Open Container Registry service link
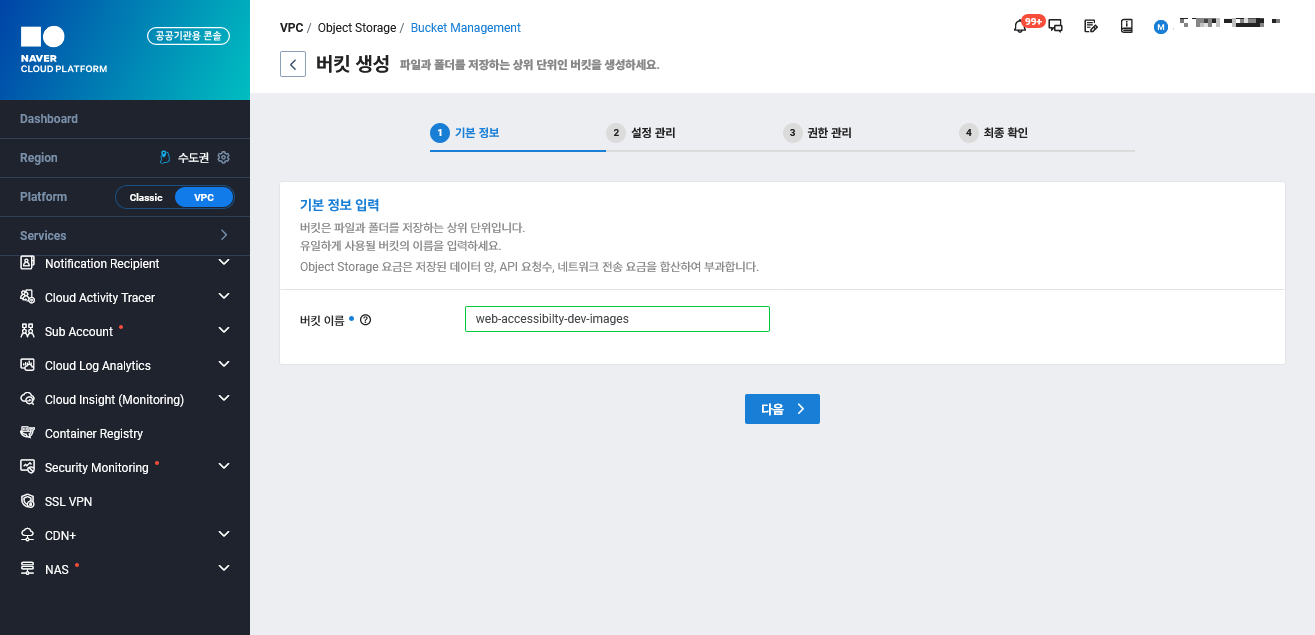This screenshot has height=635, width=1315. coord(94,434)
